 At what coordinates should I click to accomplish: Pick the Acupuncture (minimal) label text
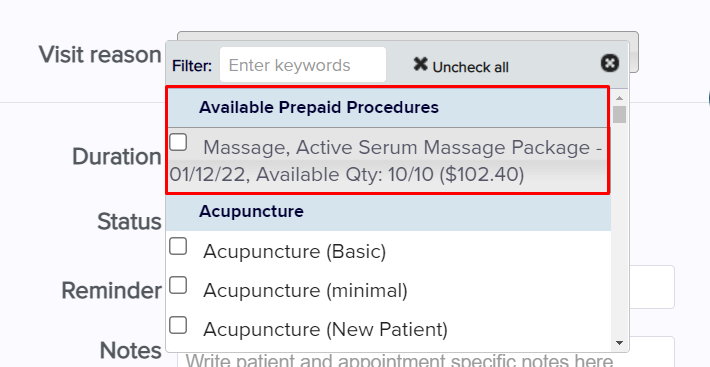coord(305,291)
